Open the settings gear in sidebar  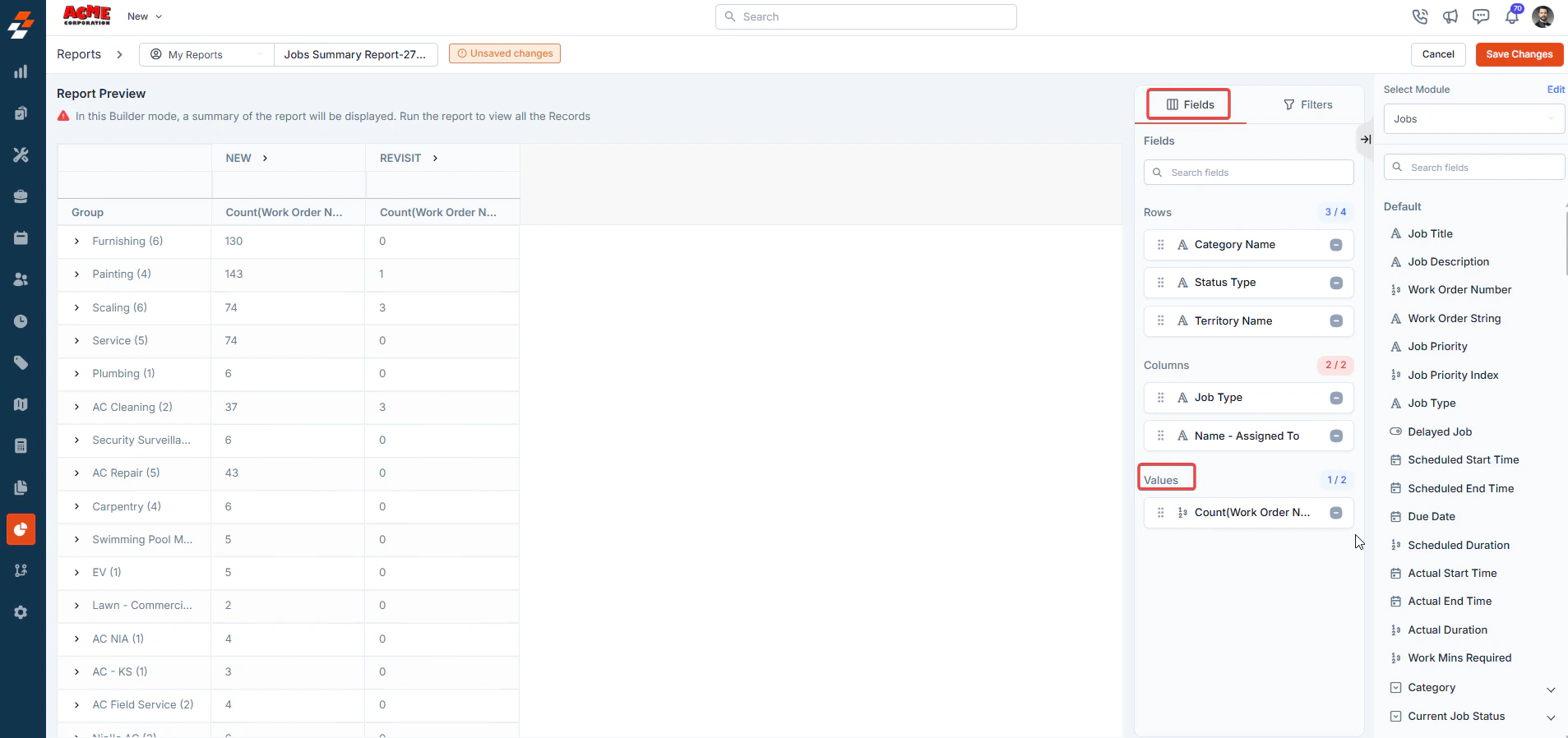[21, 612]
